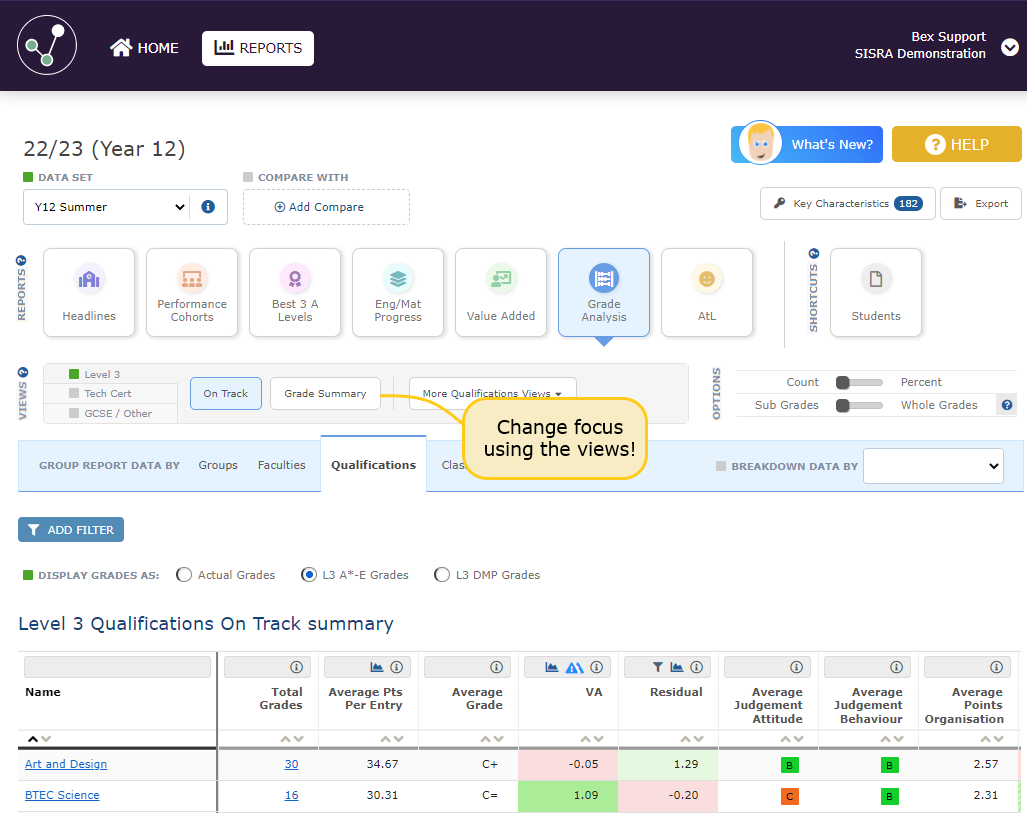Open the Students shortcut
Viewport: 1027px width, 813px height.
click(876, 292)
